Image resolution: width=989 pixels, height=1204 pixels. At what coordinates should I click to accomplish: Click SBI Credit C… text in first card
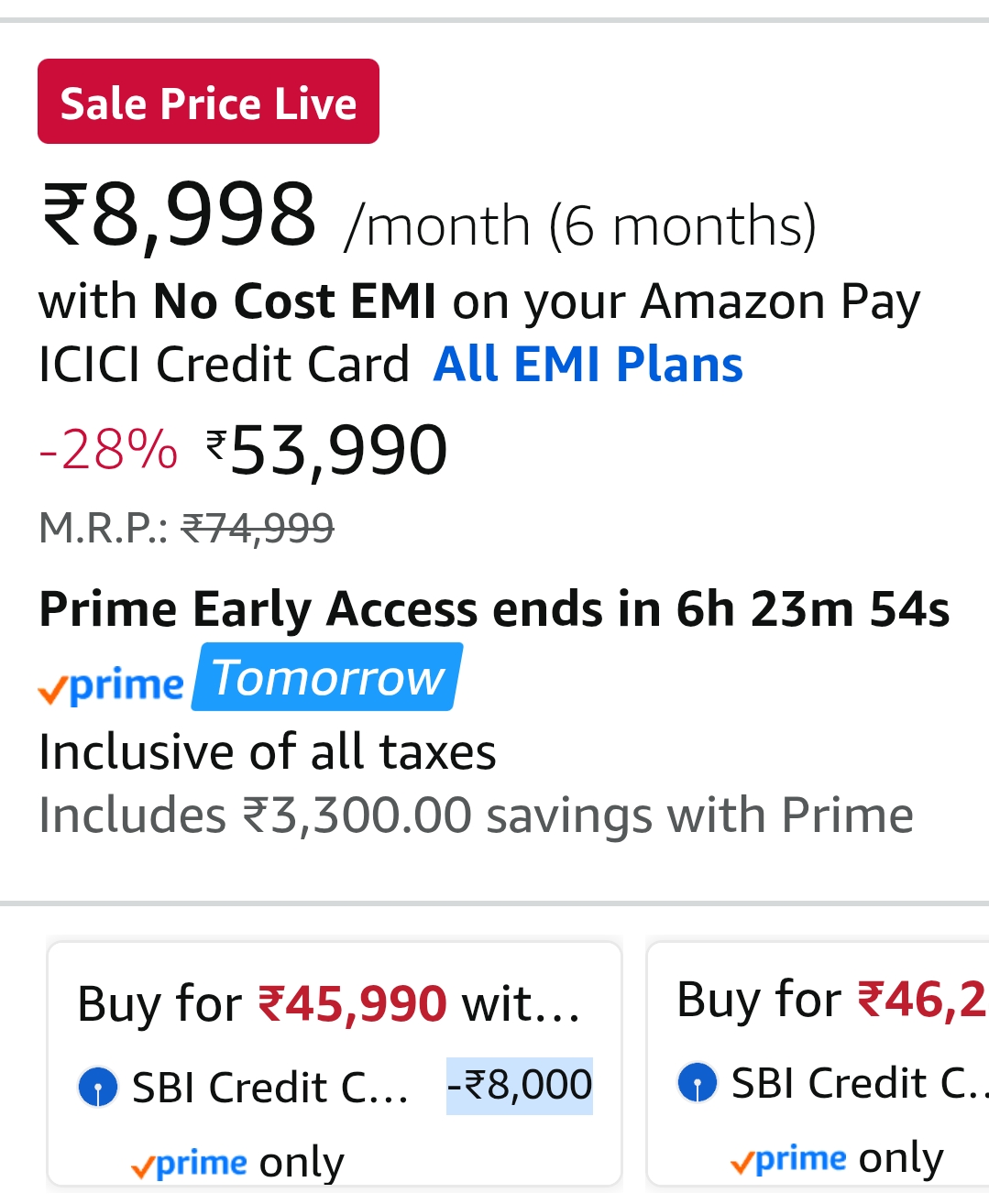[270, 1088]
